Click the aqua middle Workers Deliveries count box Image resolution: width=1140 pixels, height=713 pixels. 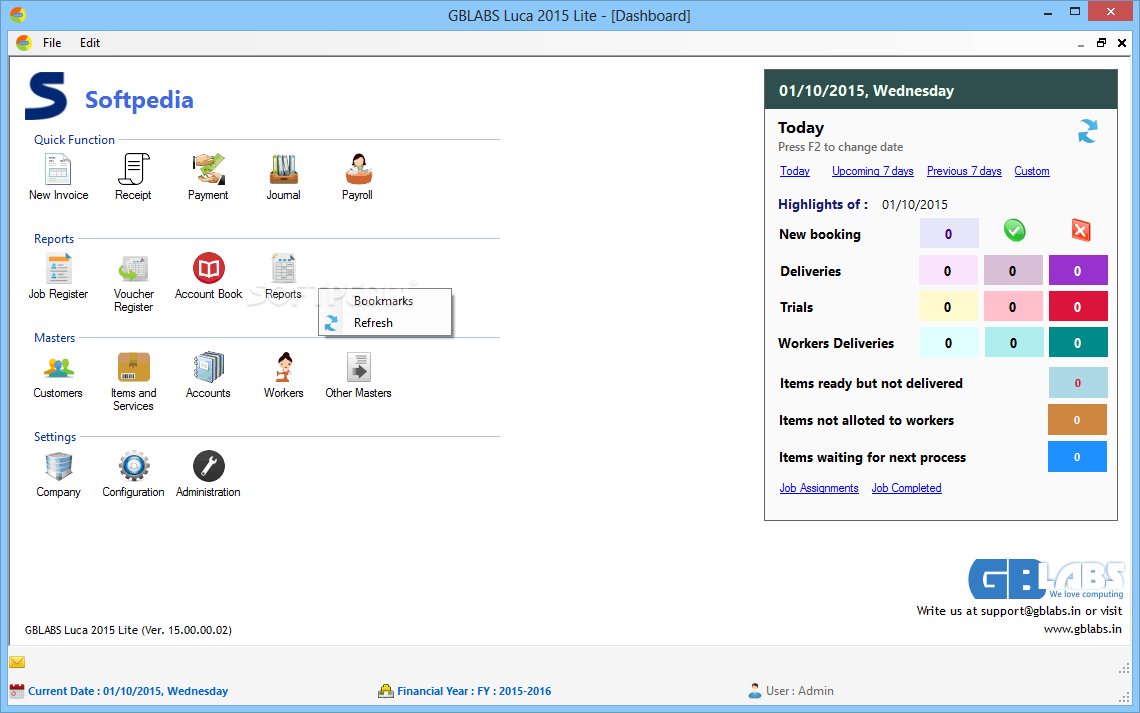pos(1013,342)
